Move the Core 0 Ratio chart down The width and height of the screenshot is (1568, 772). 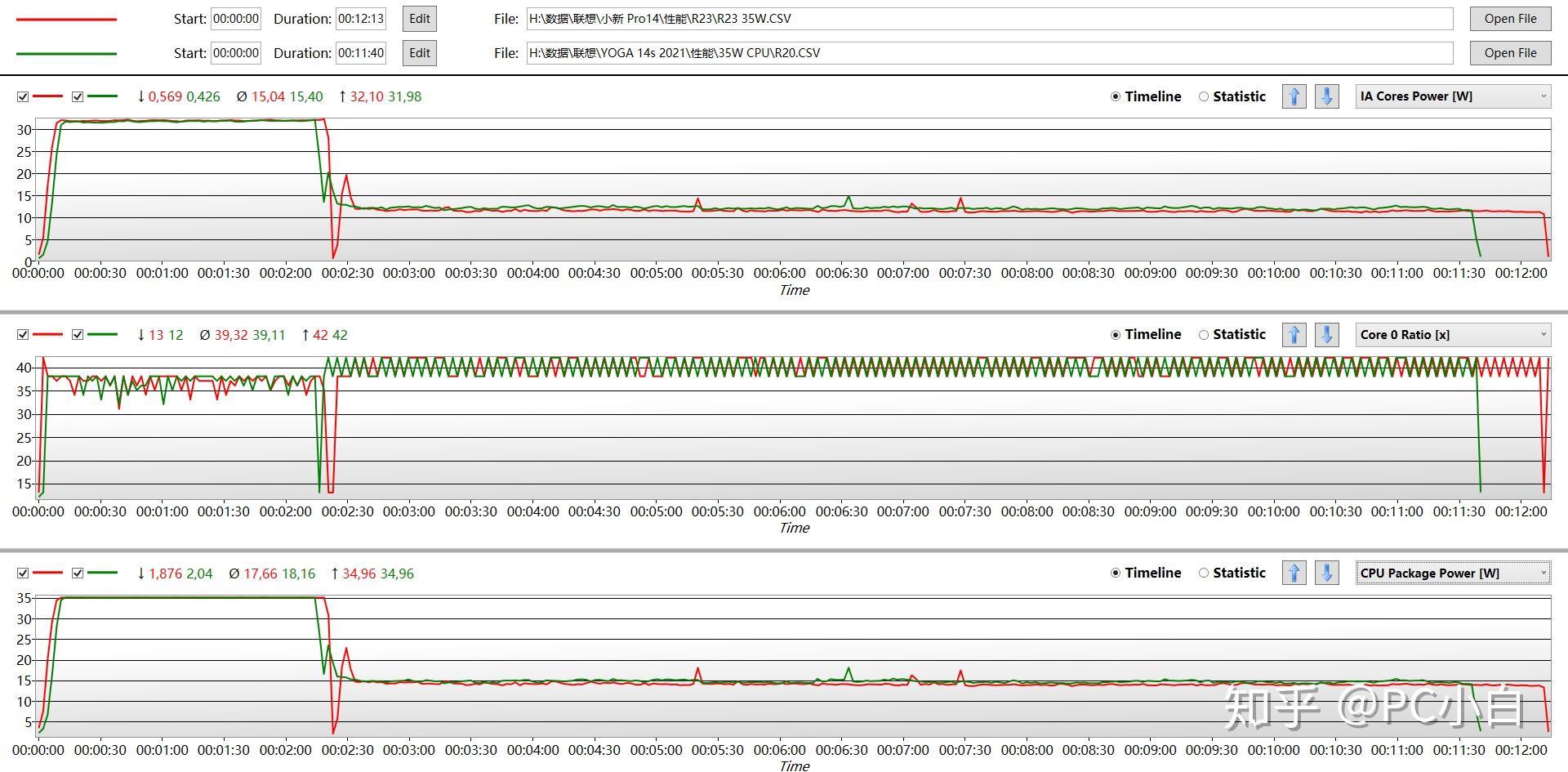[1327, 335]
